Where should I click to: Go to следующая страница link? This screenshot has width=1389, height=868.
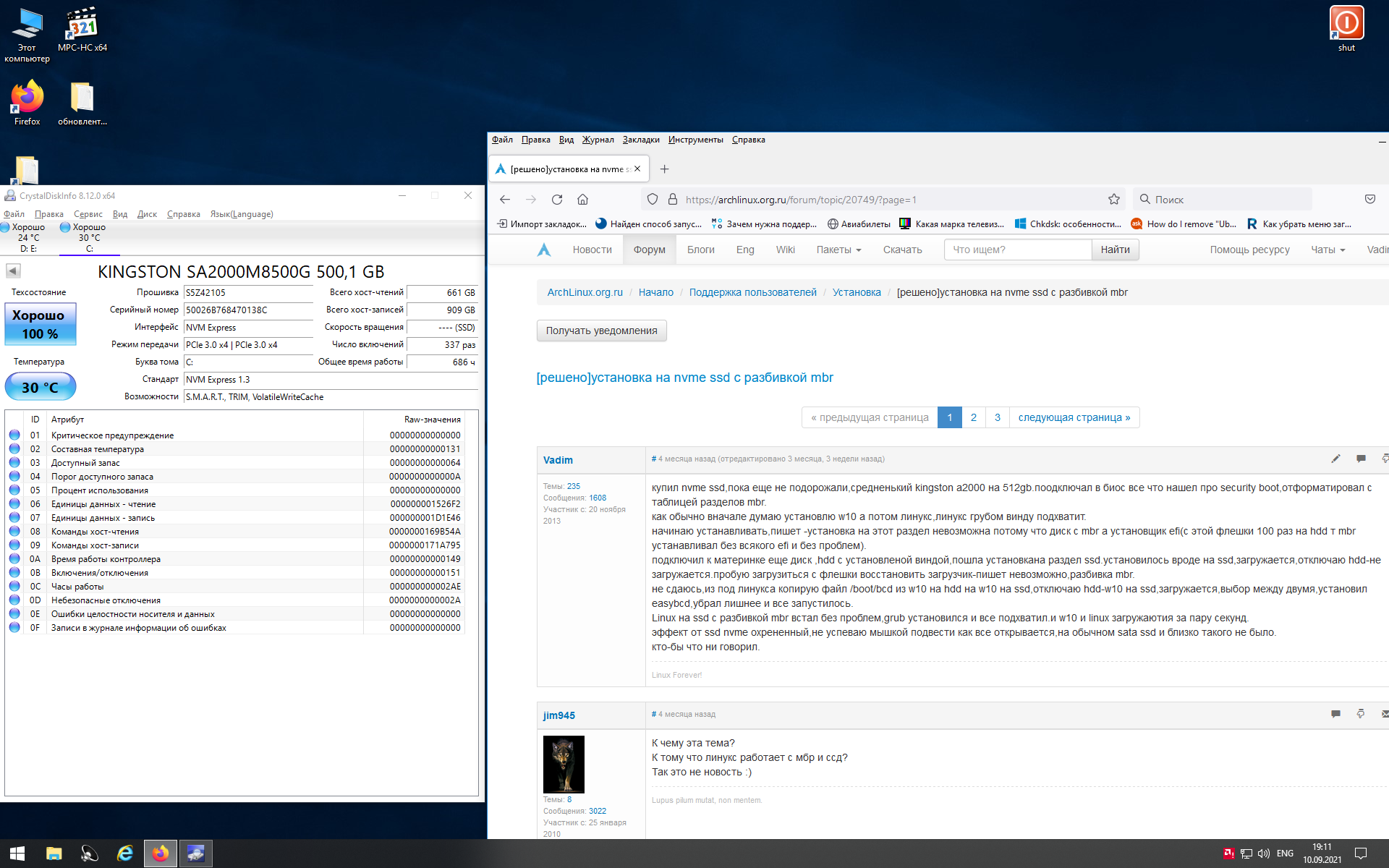coord(1074,417)
